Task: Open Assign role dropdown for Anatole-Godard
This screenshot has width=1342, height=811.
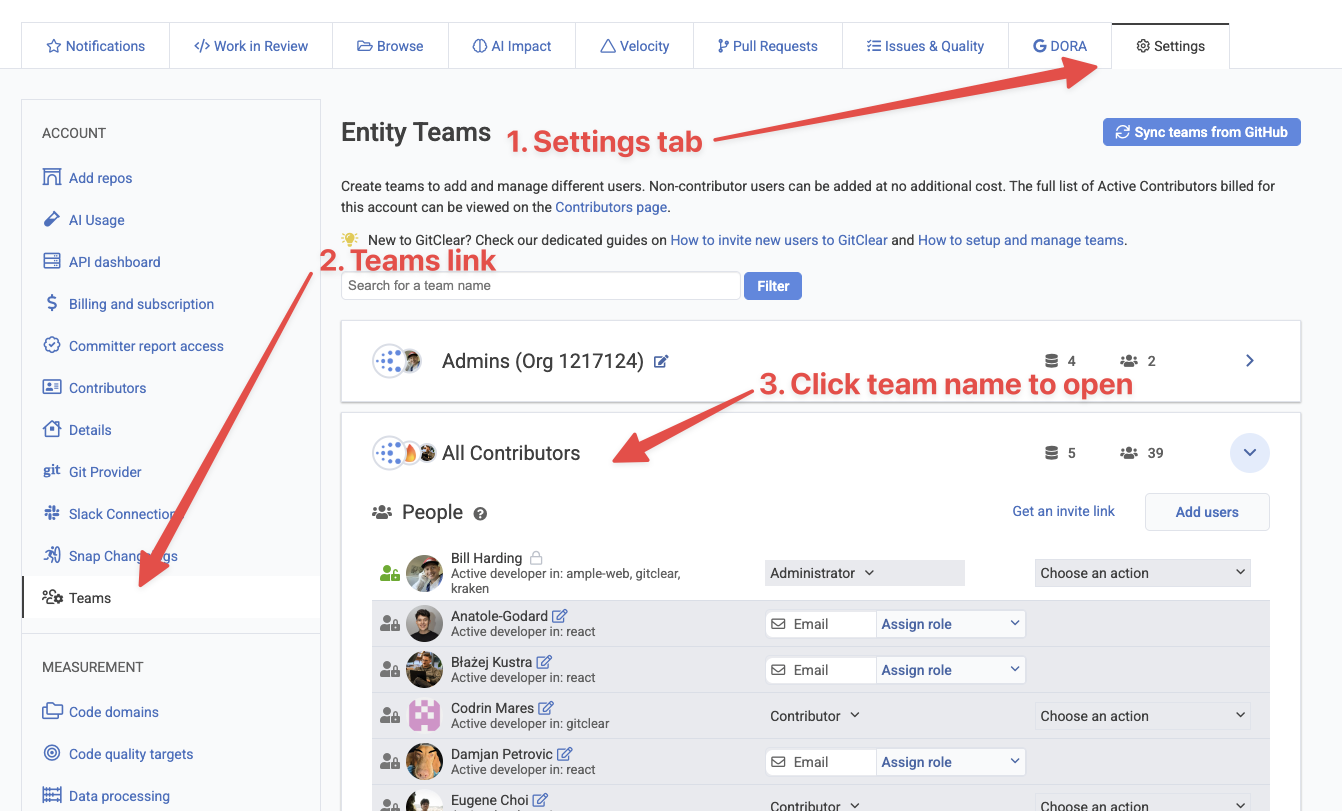Action: pyautogui.click(x=950, y=624)
